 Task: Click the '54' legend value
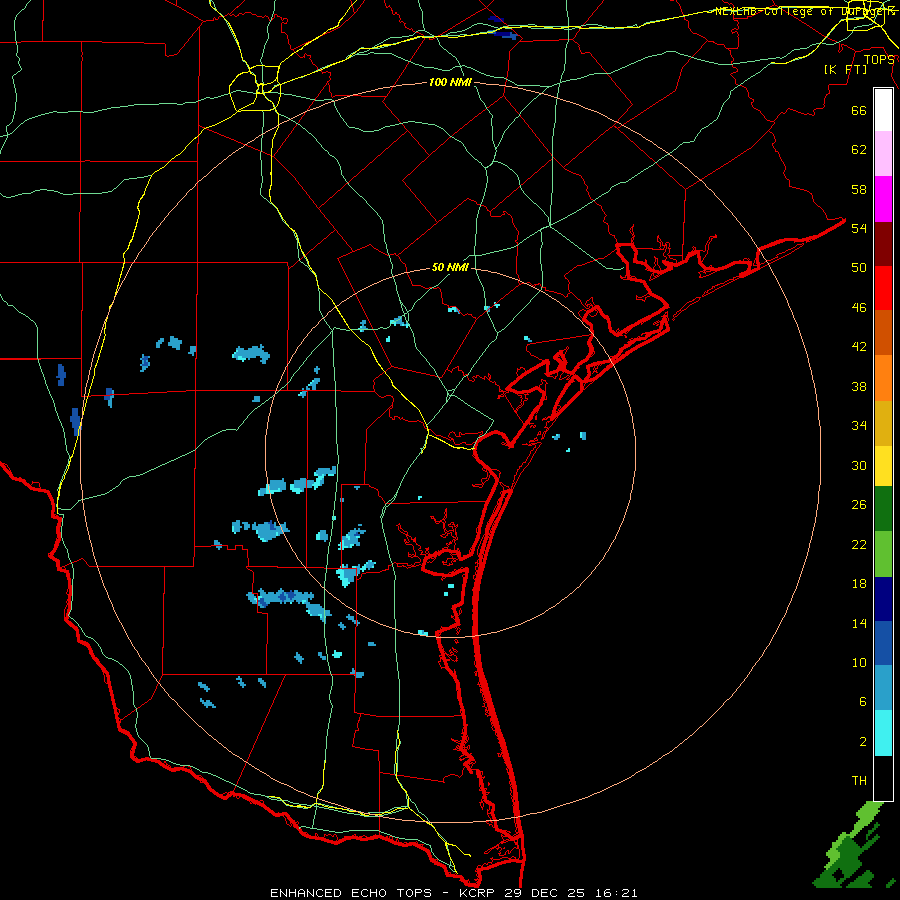point(859,228)
